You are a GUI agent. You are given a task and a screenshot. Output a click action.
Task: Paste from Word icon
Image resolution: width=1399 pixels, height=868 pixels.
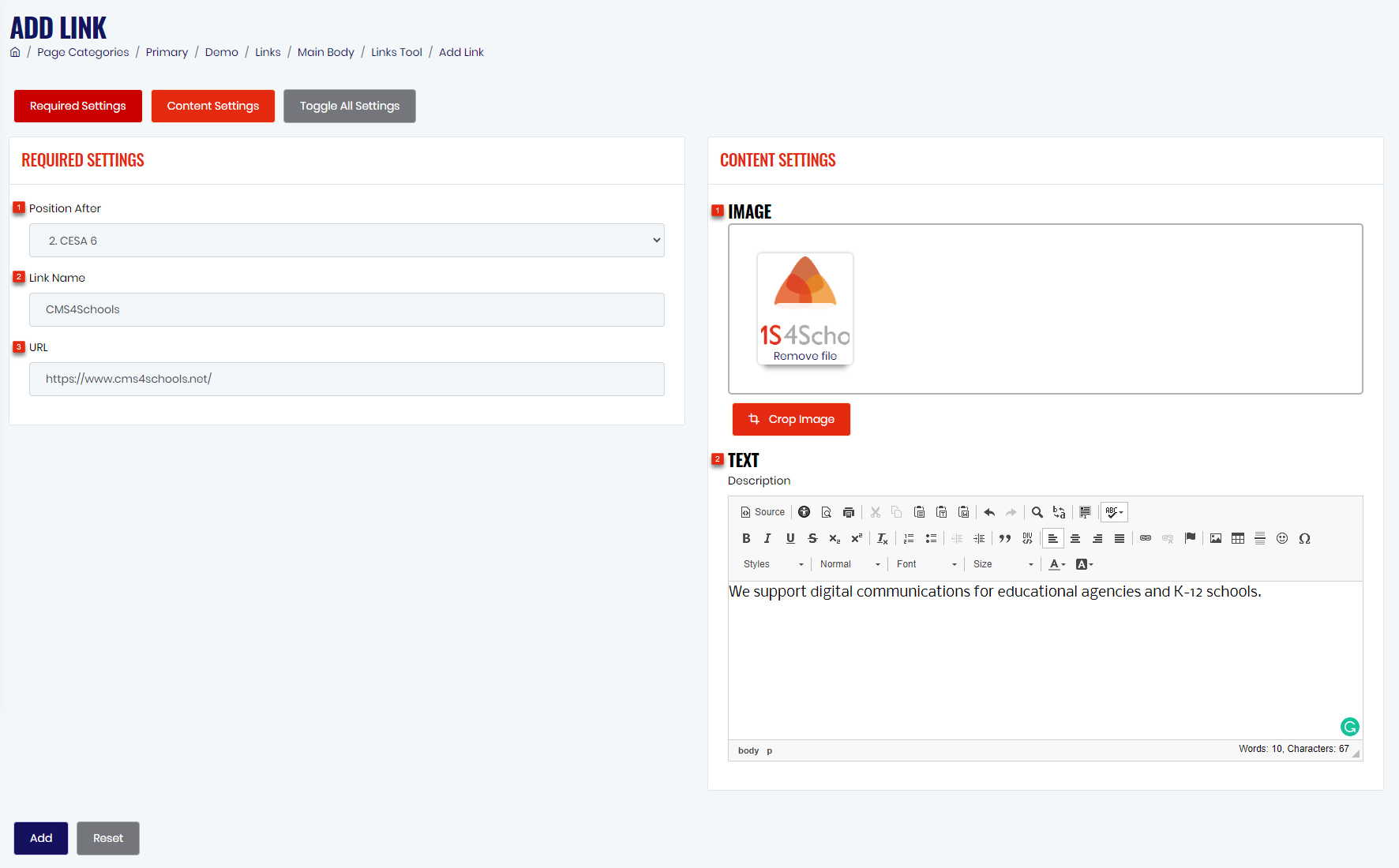click(963, 512)
